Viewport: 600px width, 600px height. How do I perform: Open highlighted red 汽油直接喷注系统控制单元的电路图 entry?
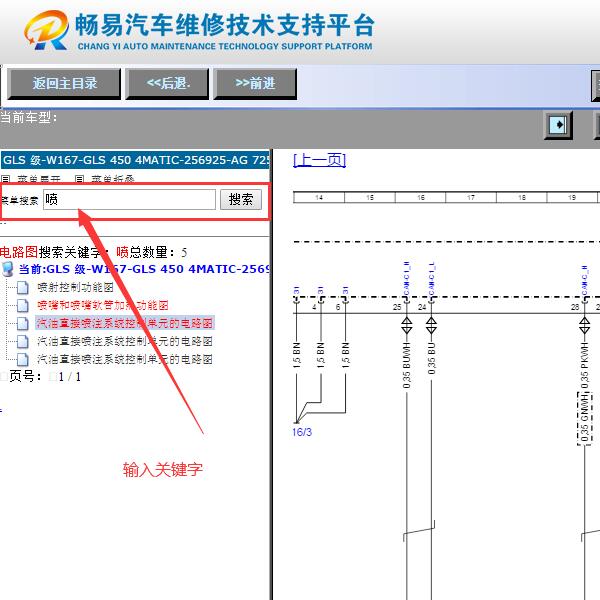click(x=125, y=323)
